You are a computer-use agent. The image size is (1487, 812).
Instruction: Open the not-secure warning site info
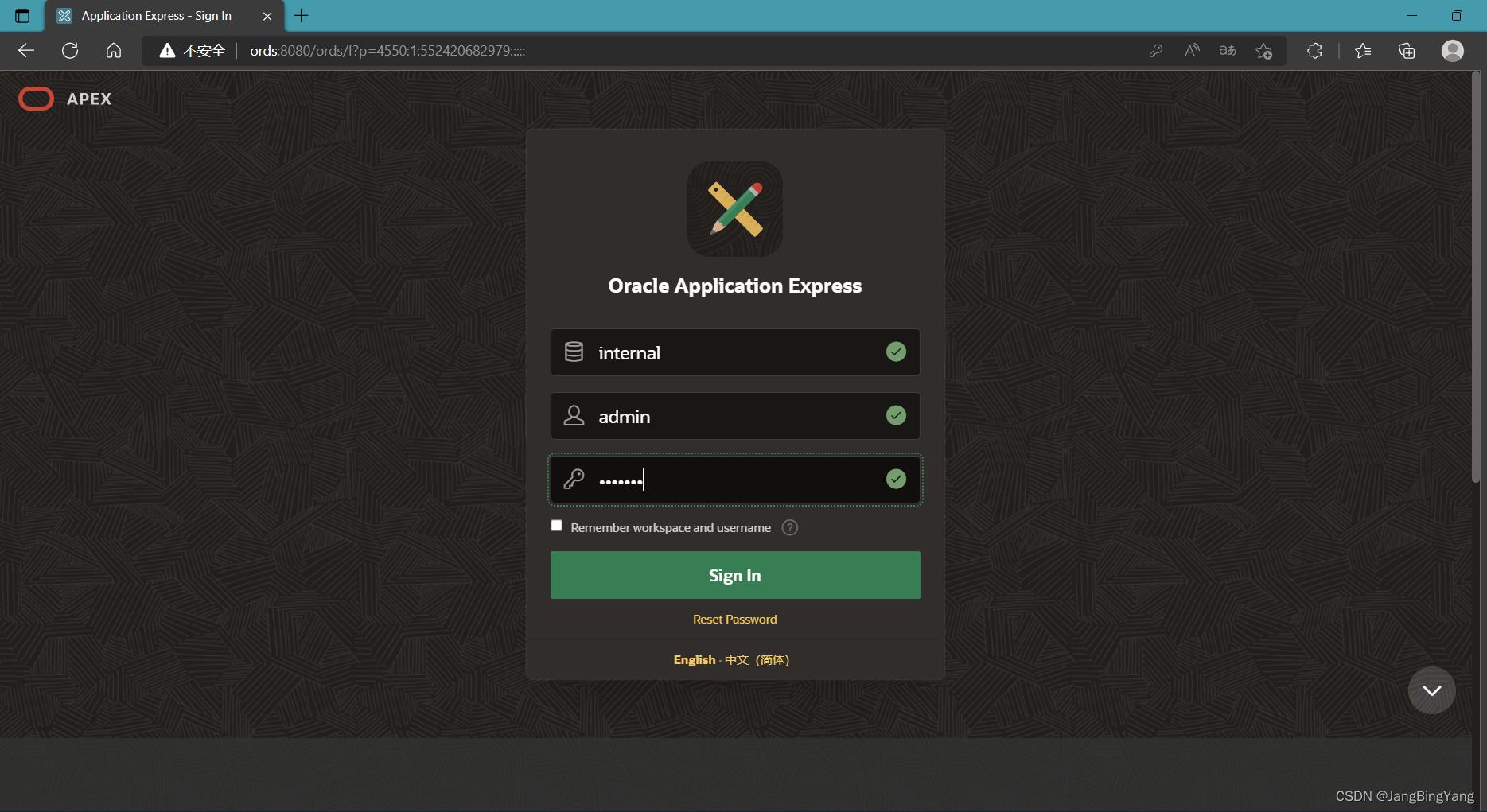pos(193,51)
